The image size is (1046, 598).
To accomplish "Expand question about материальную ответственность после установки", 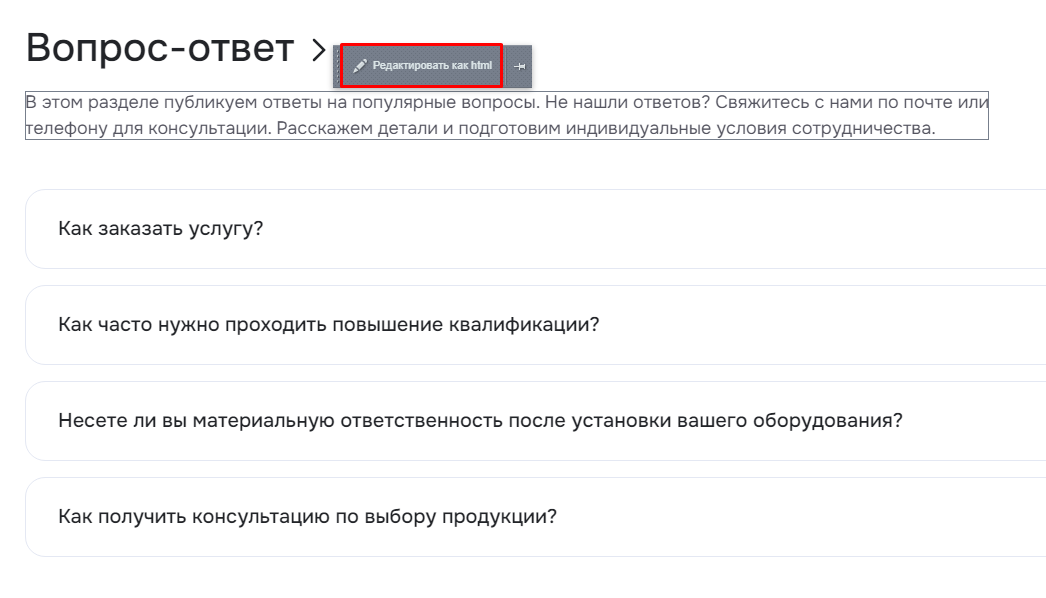I will (535, 421).
